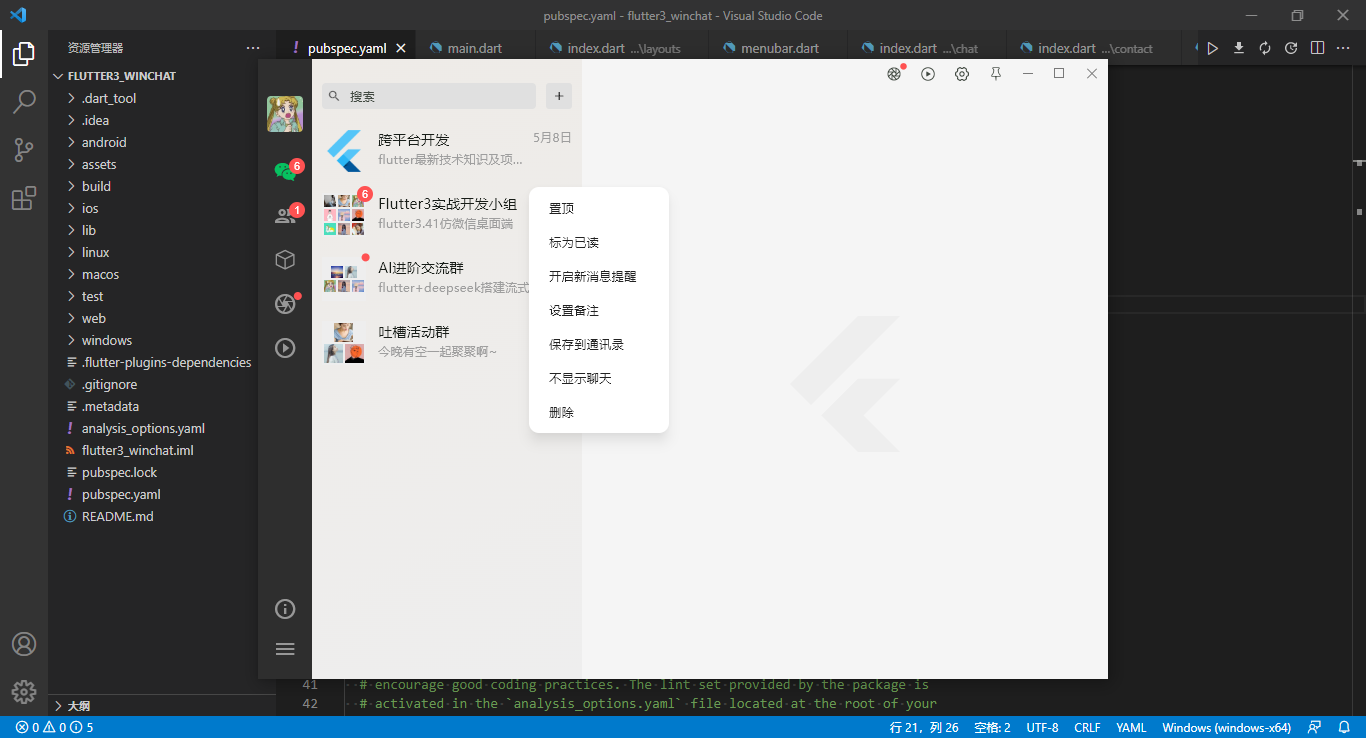The width and height of the screenshot is (1366, 738).
Task: Open the Accounts icon in activity bar
Action: [x=24, y=644]
